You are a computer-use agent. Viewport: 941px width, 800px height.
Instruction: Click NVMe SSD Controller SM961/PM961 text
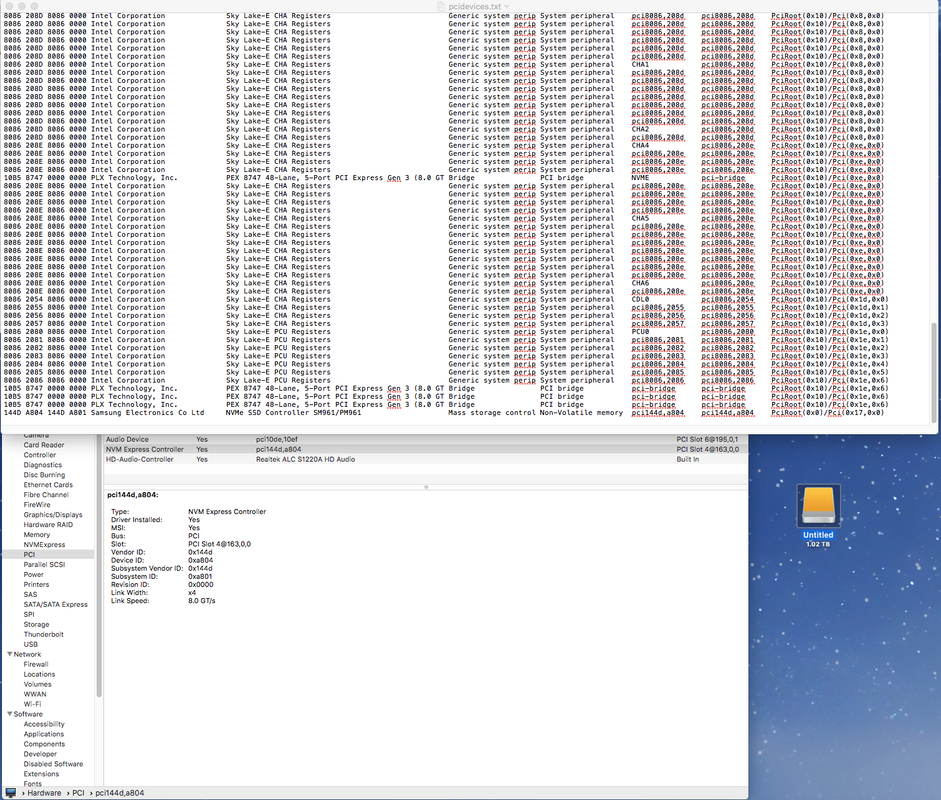(x=293, y=413)
